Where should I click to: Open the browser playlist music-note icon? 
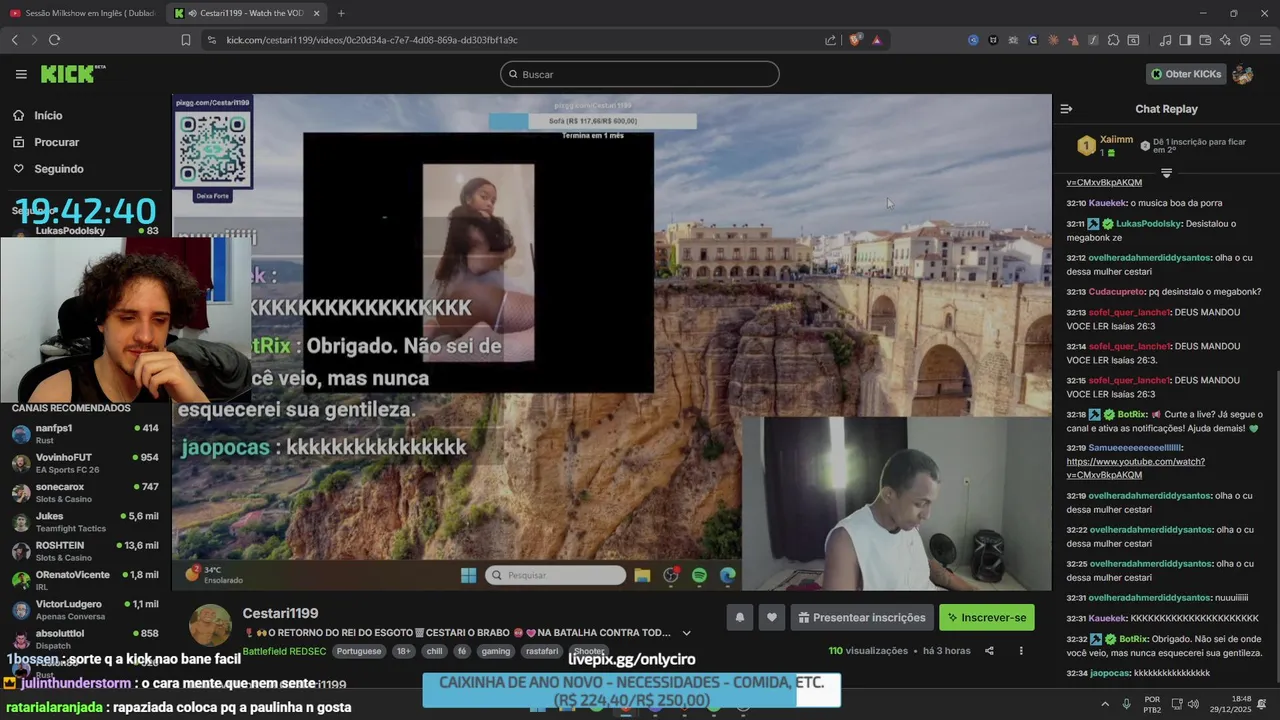pos(1165,40)
